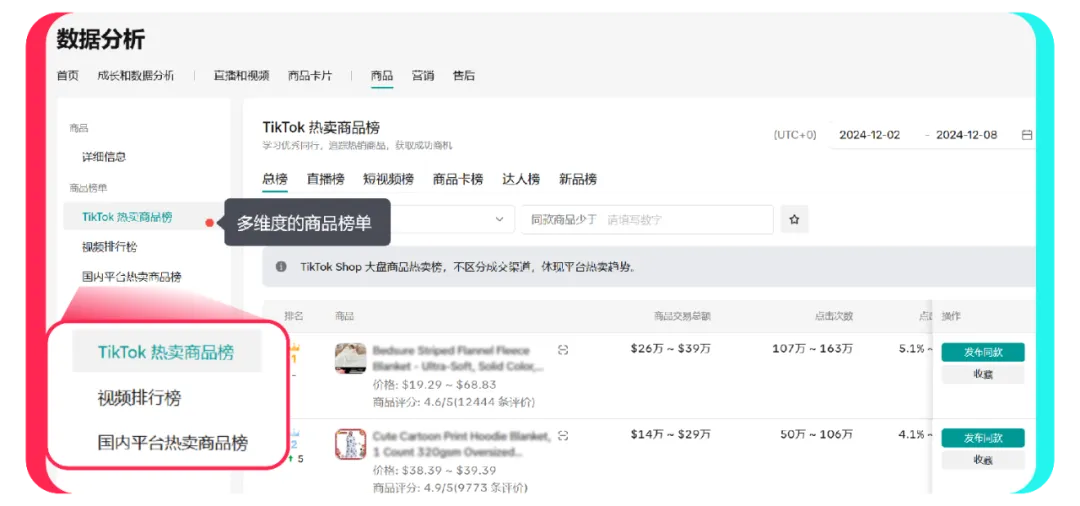Switch to the 商品卡榜 ranking tab

458,179
